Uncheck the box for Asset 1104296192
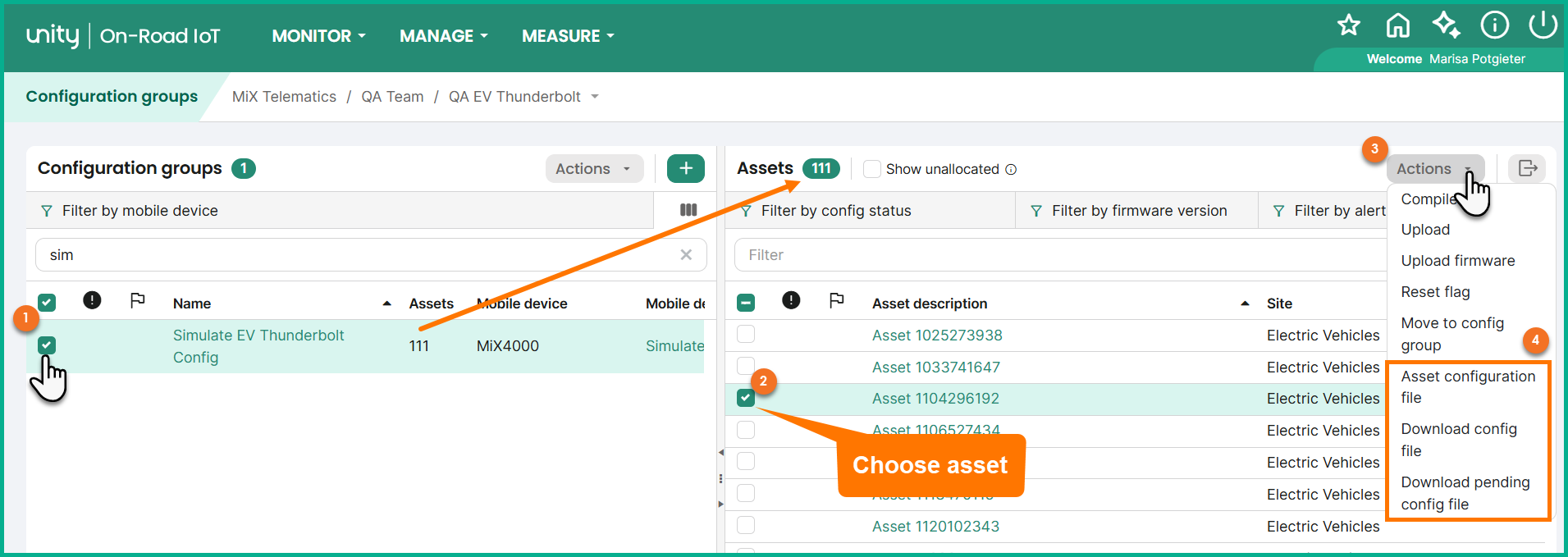Image resolution: width=1568 pixels, height=557 pixels. click(746, 398)
